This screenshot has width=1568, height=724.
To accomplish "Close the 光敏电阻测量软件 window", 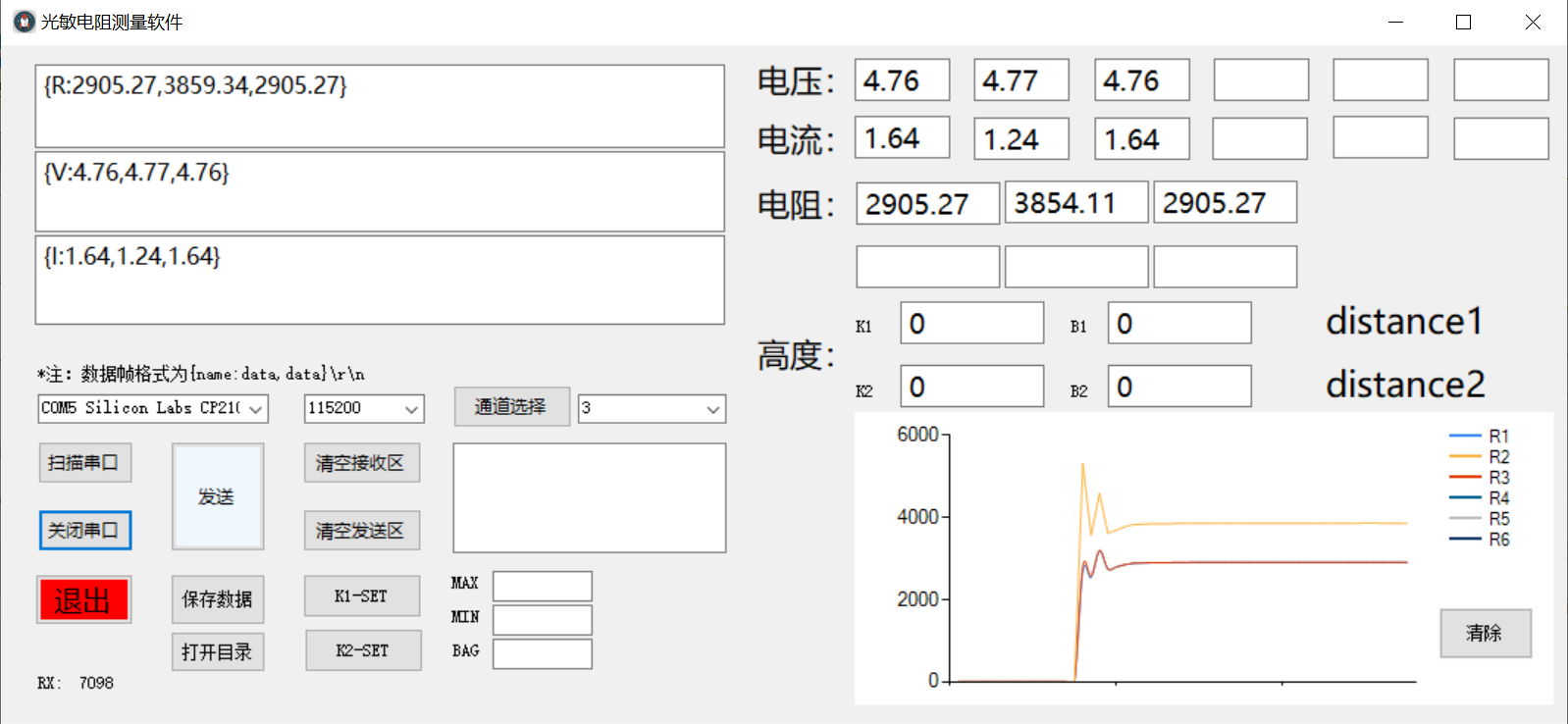I will point(1533,22).
